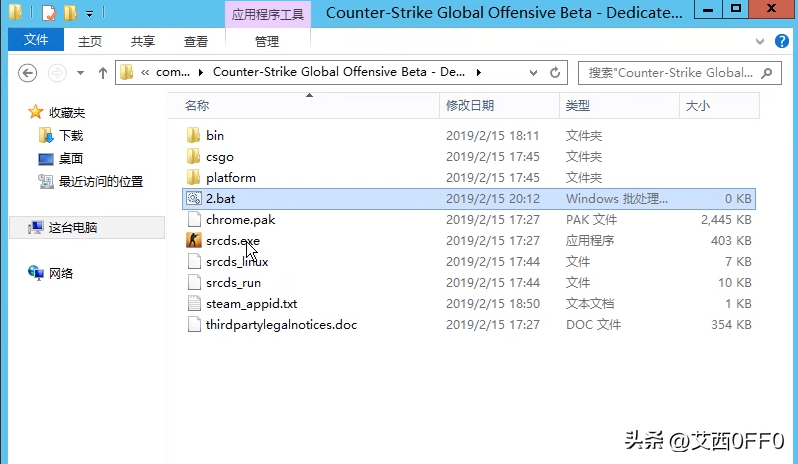Open the help question mark icon
The image size is (798, 464).
click(x=783, y=41)
